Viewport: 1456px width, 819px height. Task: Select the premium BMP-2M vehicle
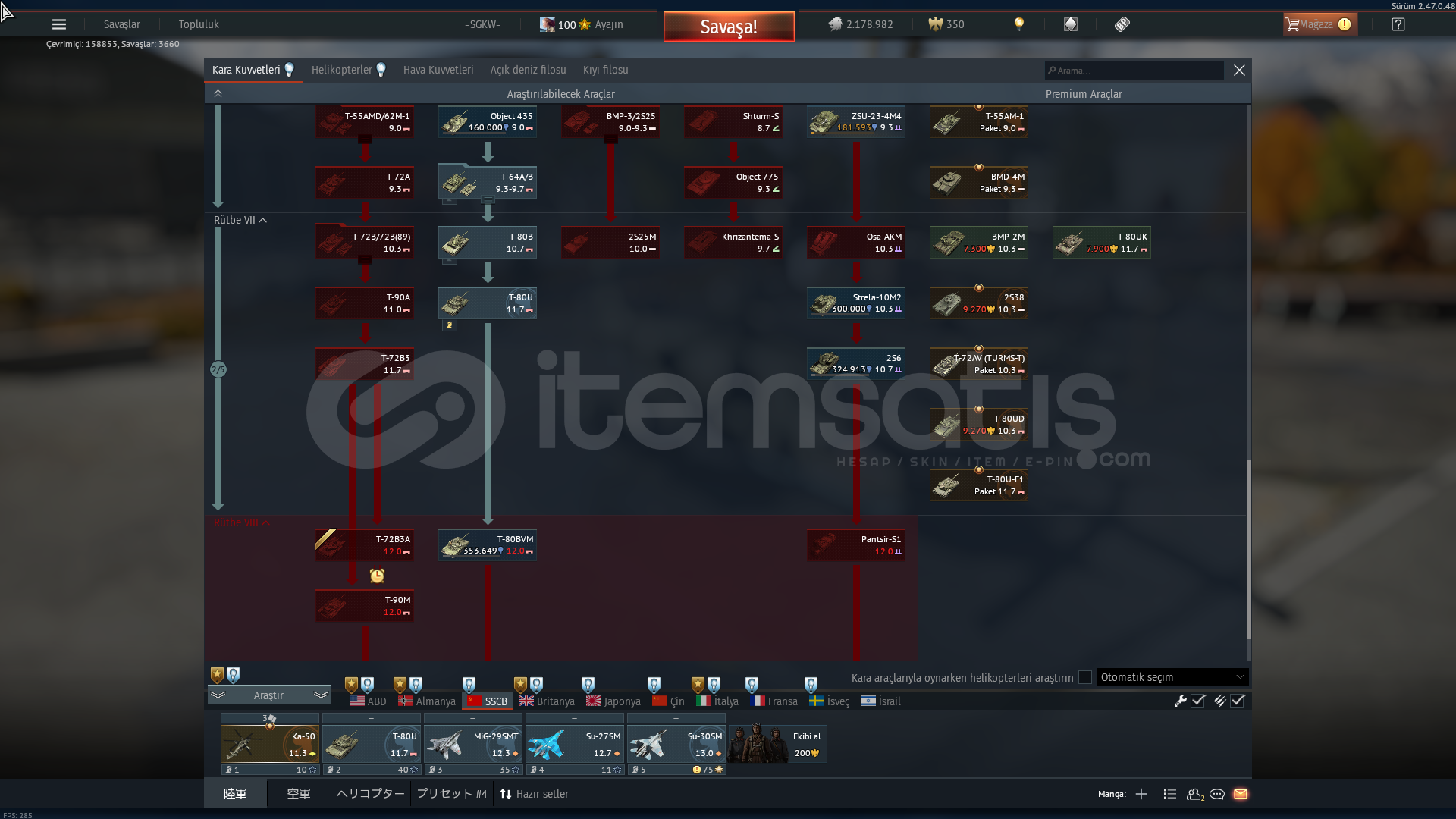pos(979,243)
